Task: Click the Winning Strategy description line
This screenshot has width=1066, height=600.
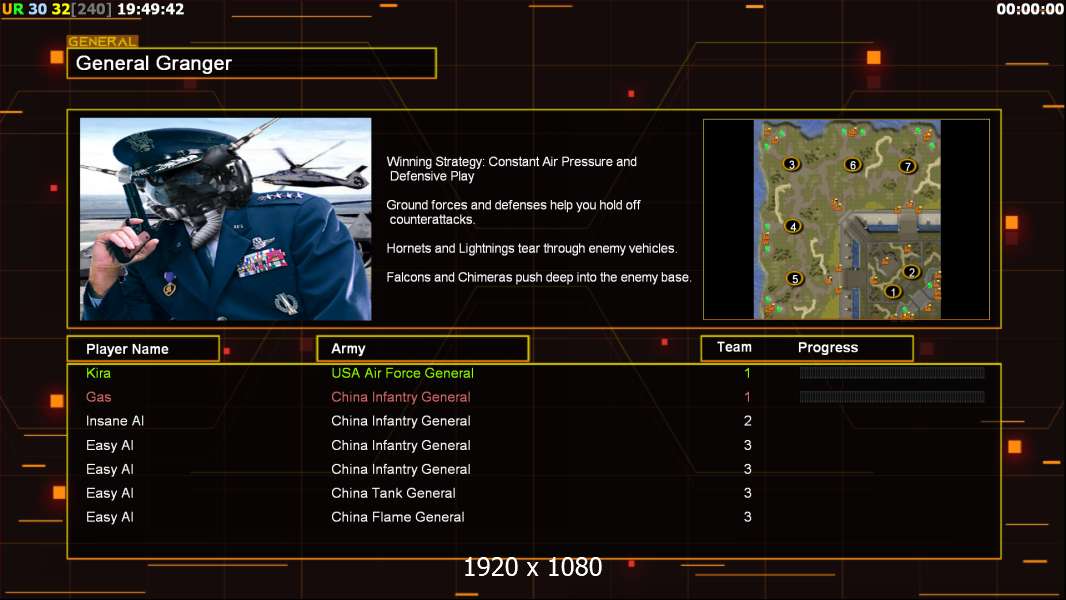Action: point(512,169)
